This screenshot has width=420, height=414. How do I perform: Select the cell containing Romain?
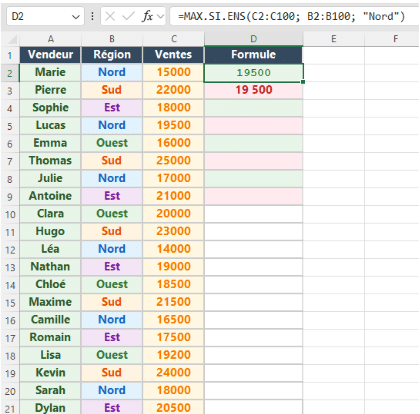coord(50,337)
